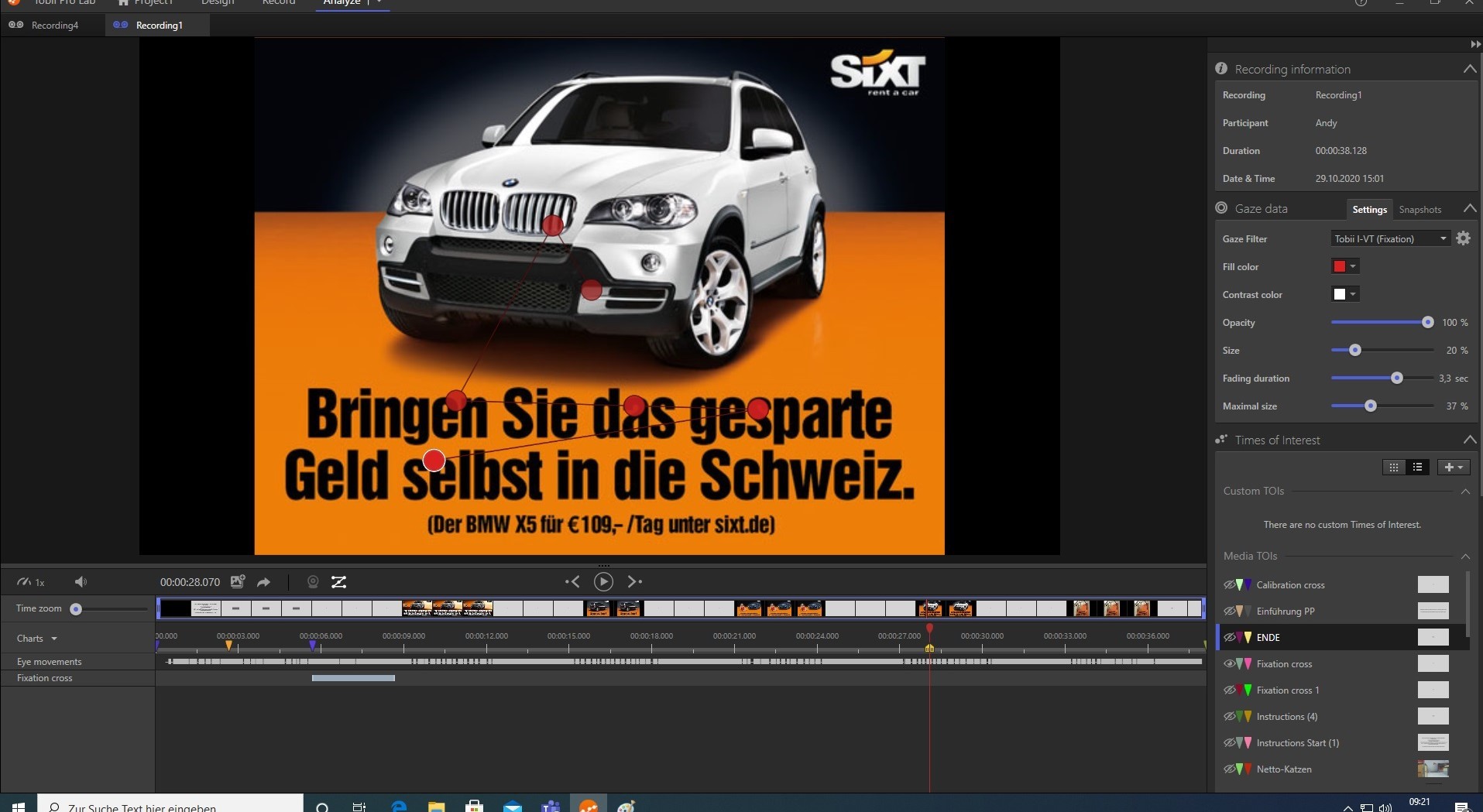Click gaze Size slider handle
The image size is (1483, 812).
(1354, 350)
